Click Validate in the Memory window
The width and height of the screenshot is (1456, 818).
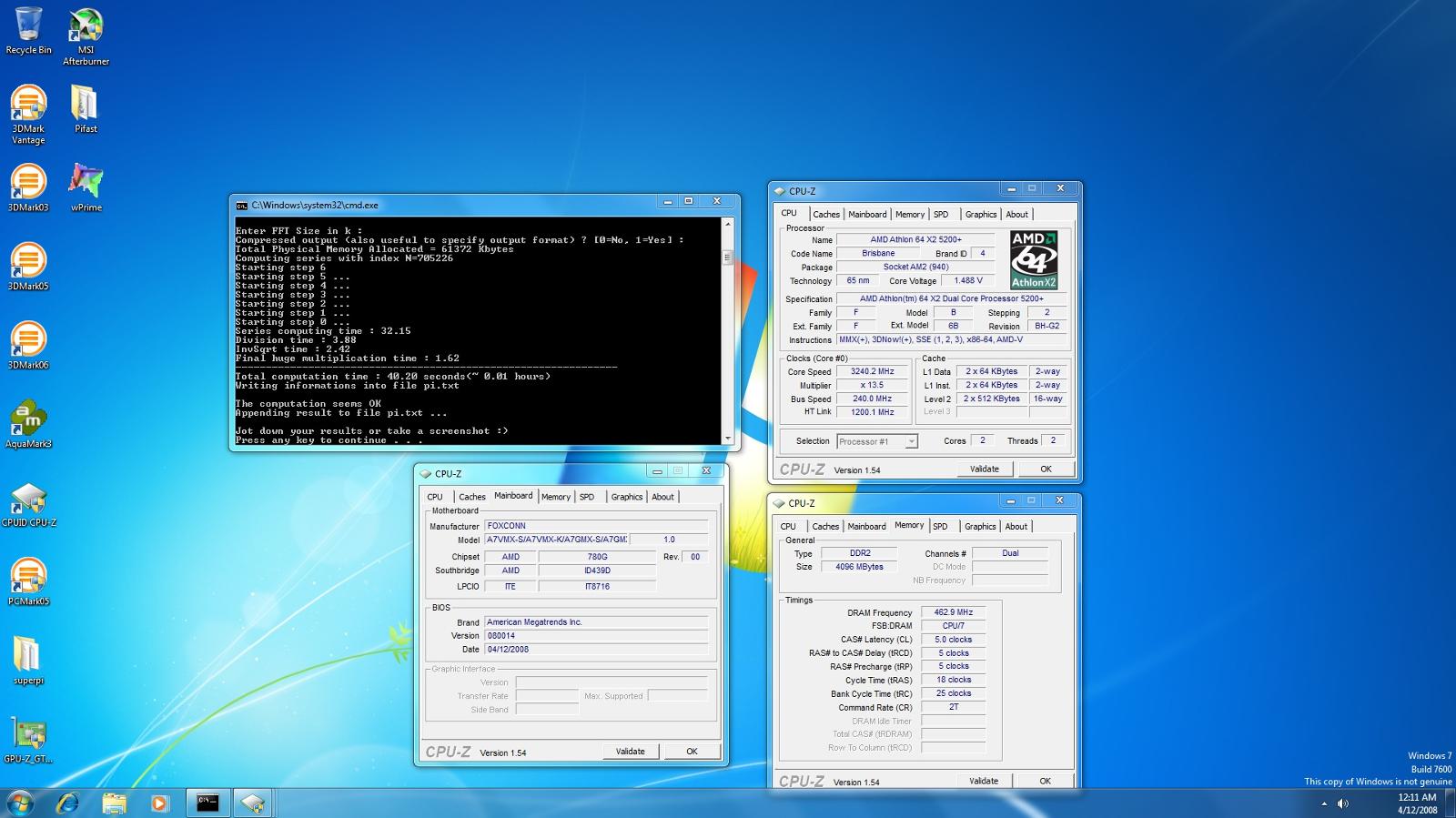[x=984, y=781]
